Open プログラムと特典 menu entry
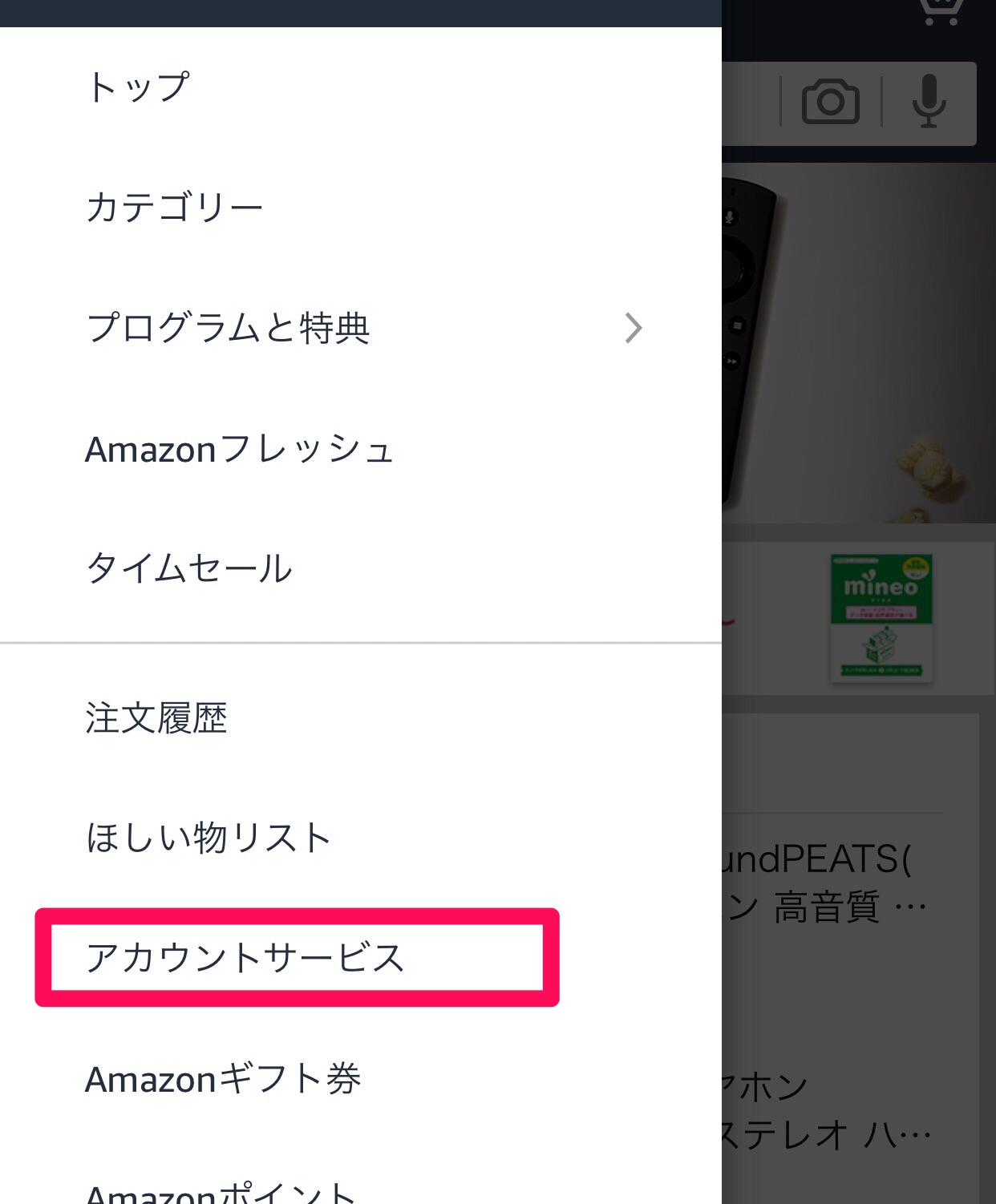The height and width of the screenshot is (1204, 996). (228, 328)
